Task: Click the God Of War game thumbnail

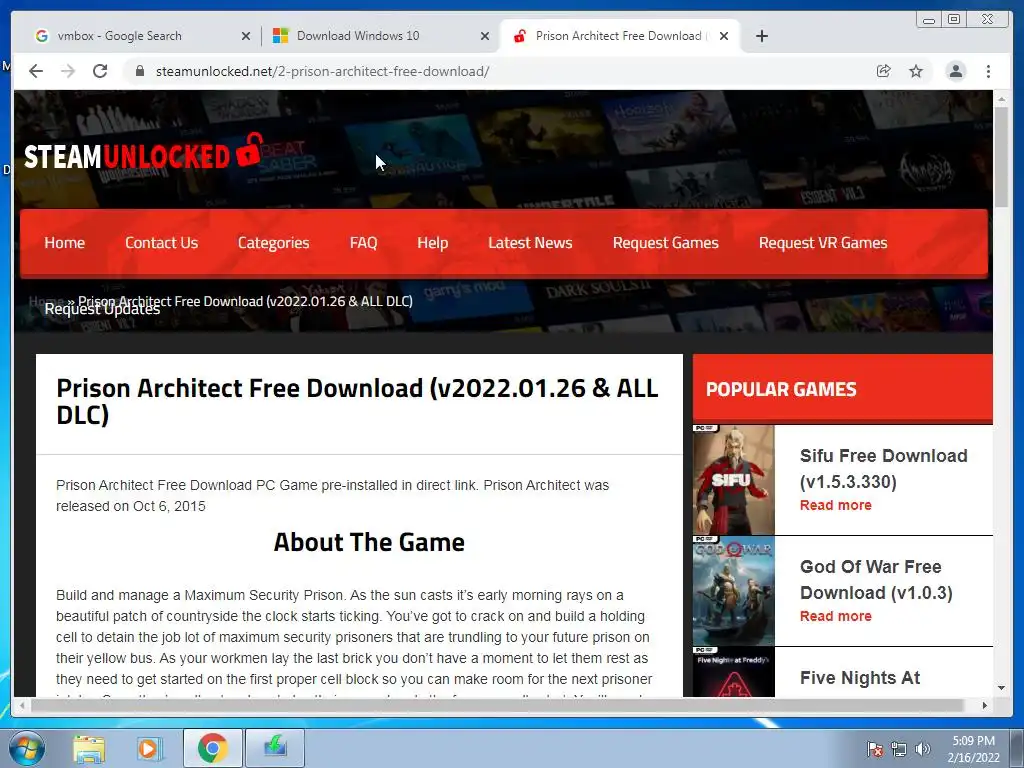Action: point(733,591)
